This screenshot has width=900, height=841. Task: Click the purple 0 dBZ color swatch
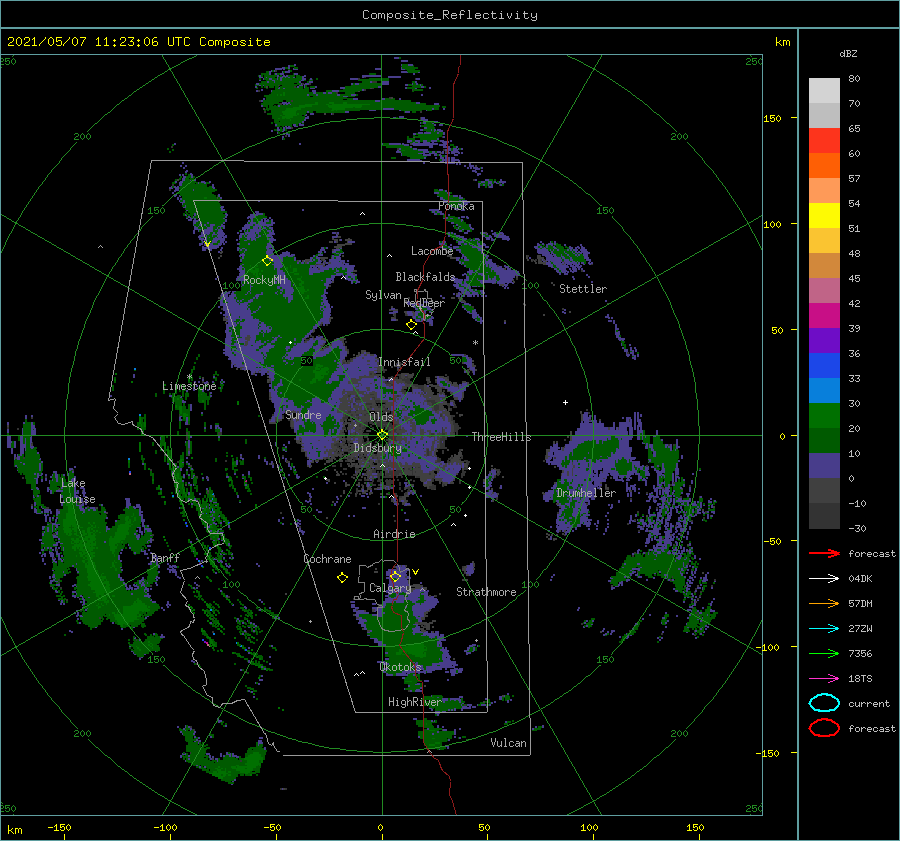824,466
